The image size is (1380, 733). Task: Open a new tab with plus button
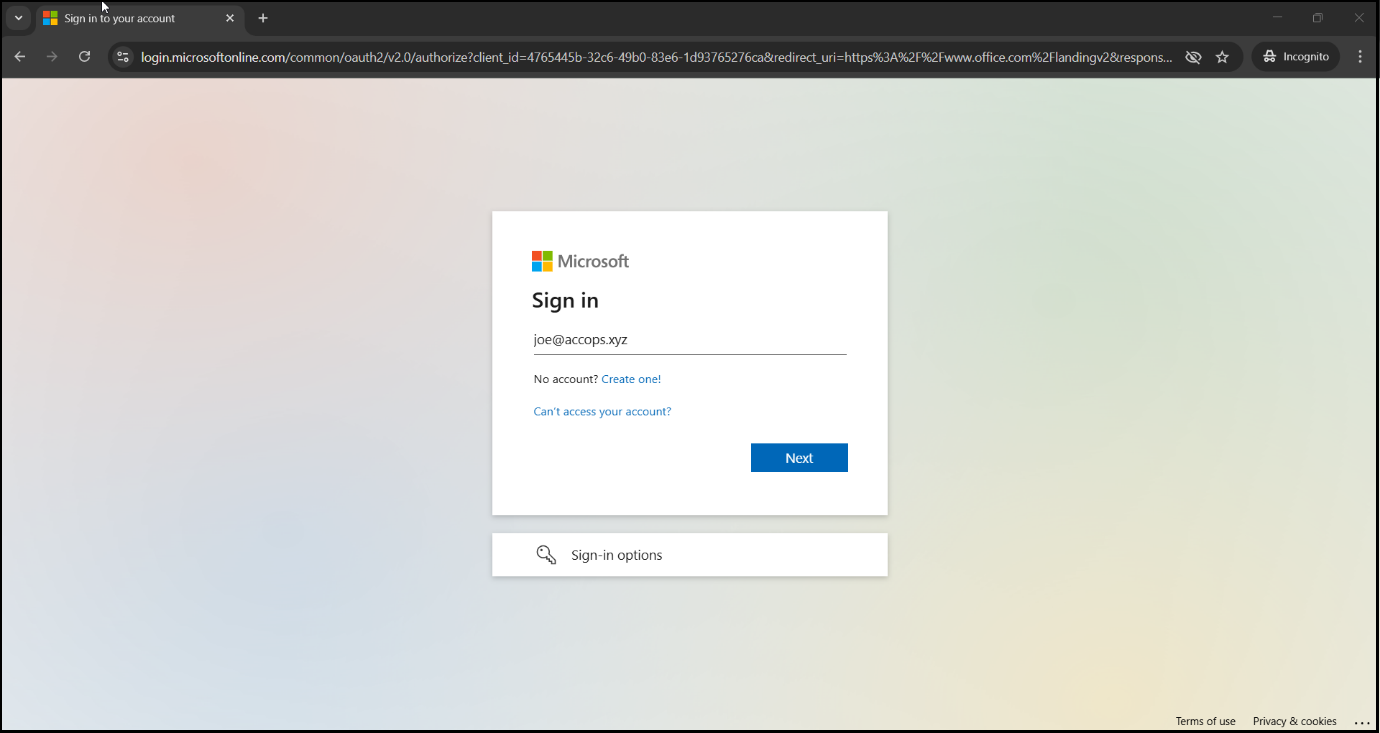coord(263,18)
